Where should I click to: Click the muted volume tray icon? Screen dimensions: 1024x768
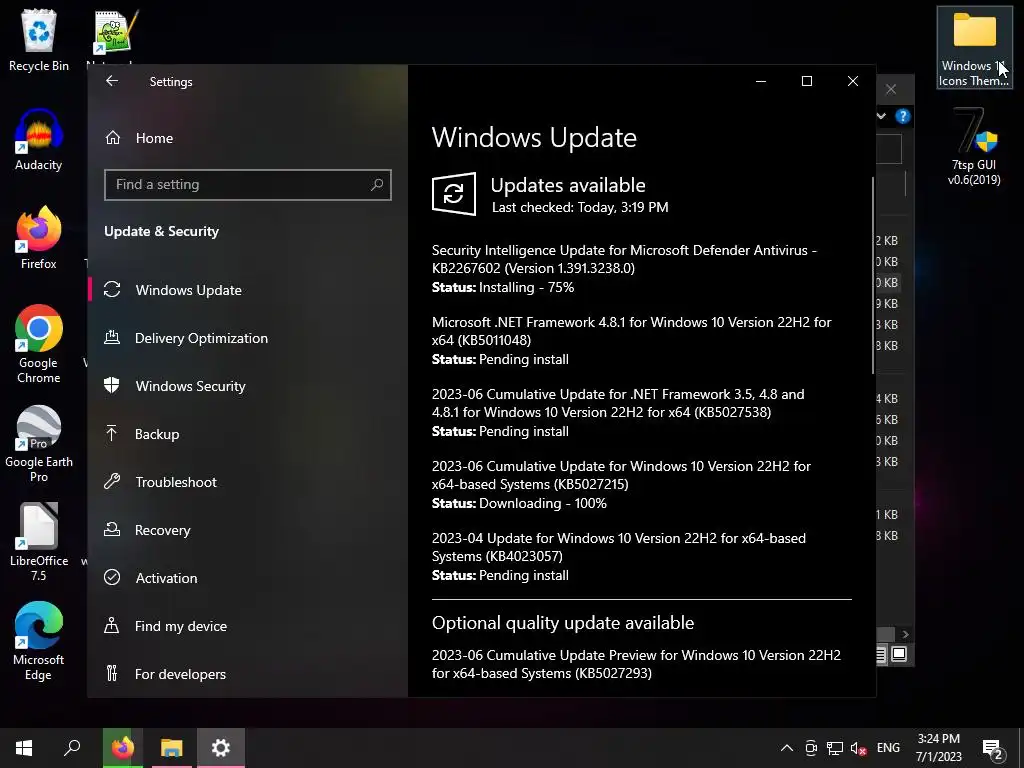pos(858,748)
